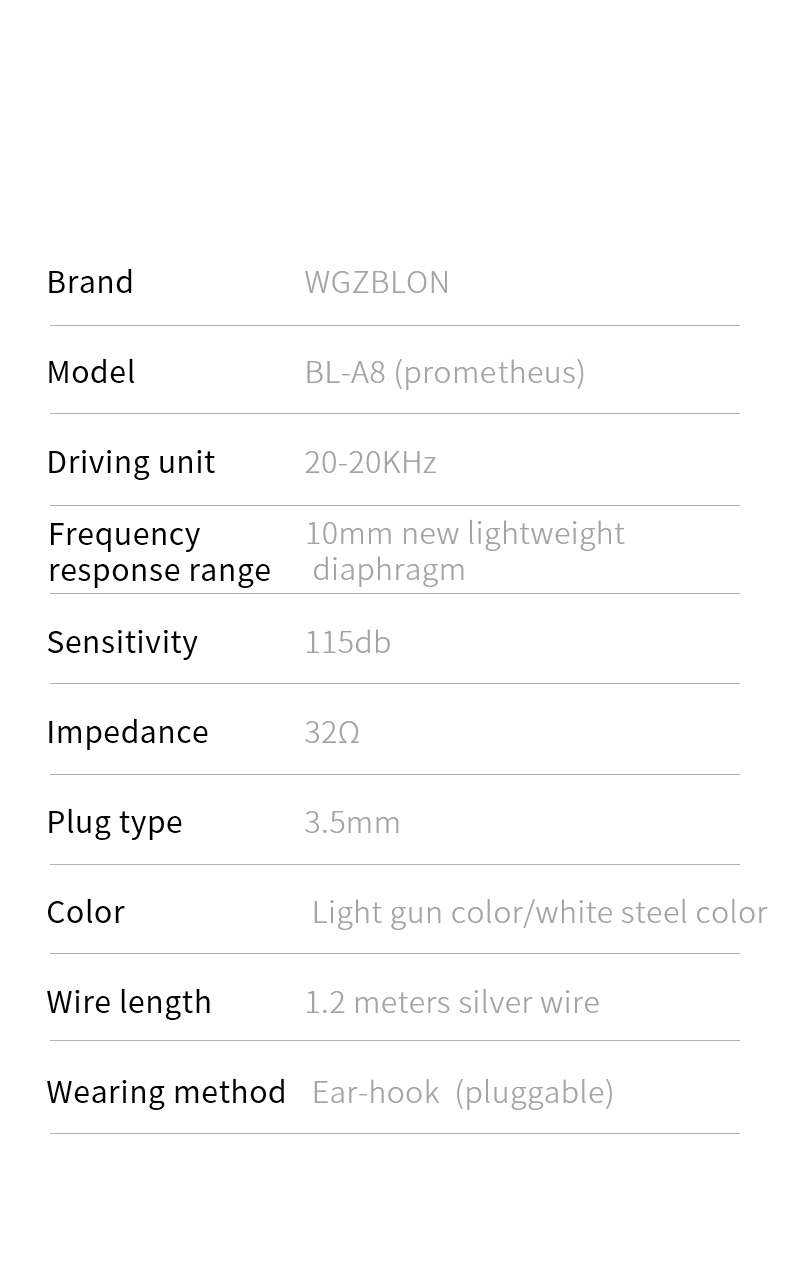The height and width of the screenshot is (1279, 790).
Task: Click the Brand label
Action: [90, 282]
